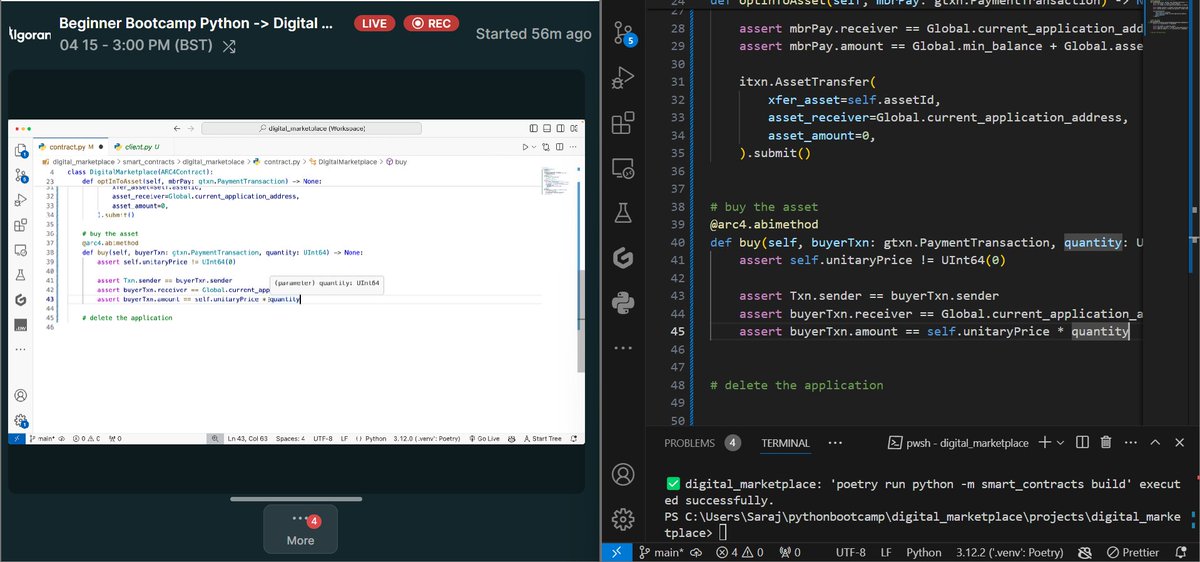Create a new terminal with the plus icon
The width and height of the screenshot is (1200, 562).
pyautogui.click(x=1044, y=442)
